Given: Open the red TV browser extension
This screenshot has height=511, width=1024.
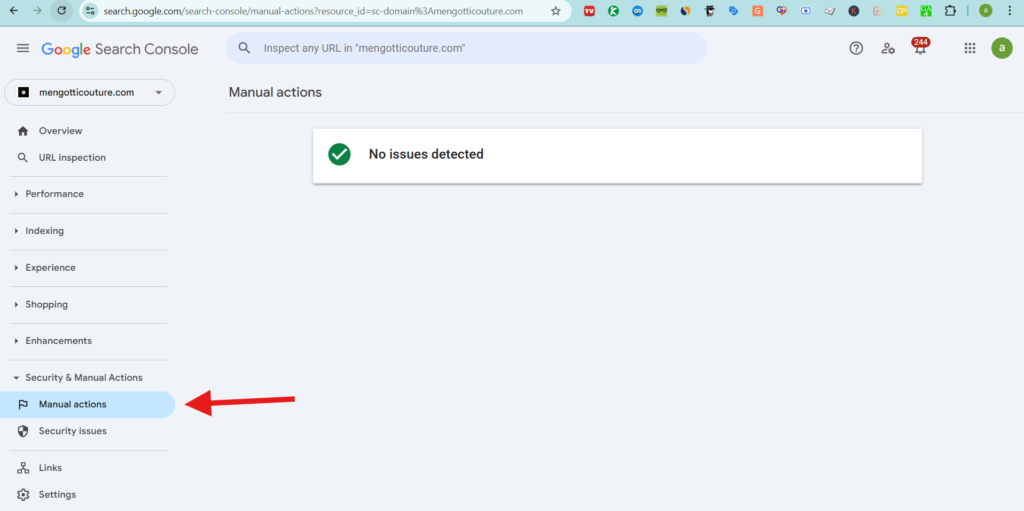Looking at the screenshot, I should [x=589, y=11].
